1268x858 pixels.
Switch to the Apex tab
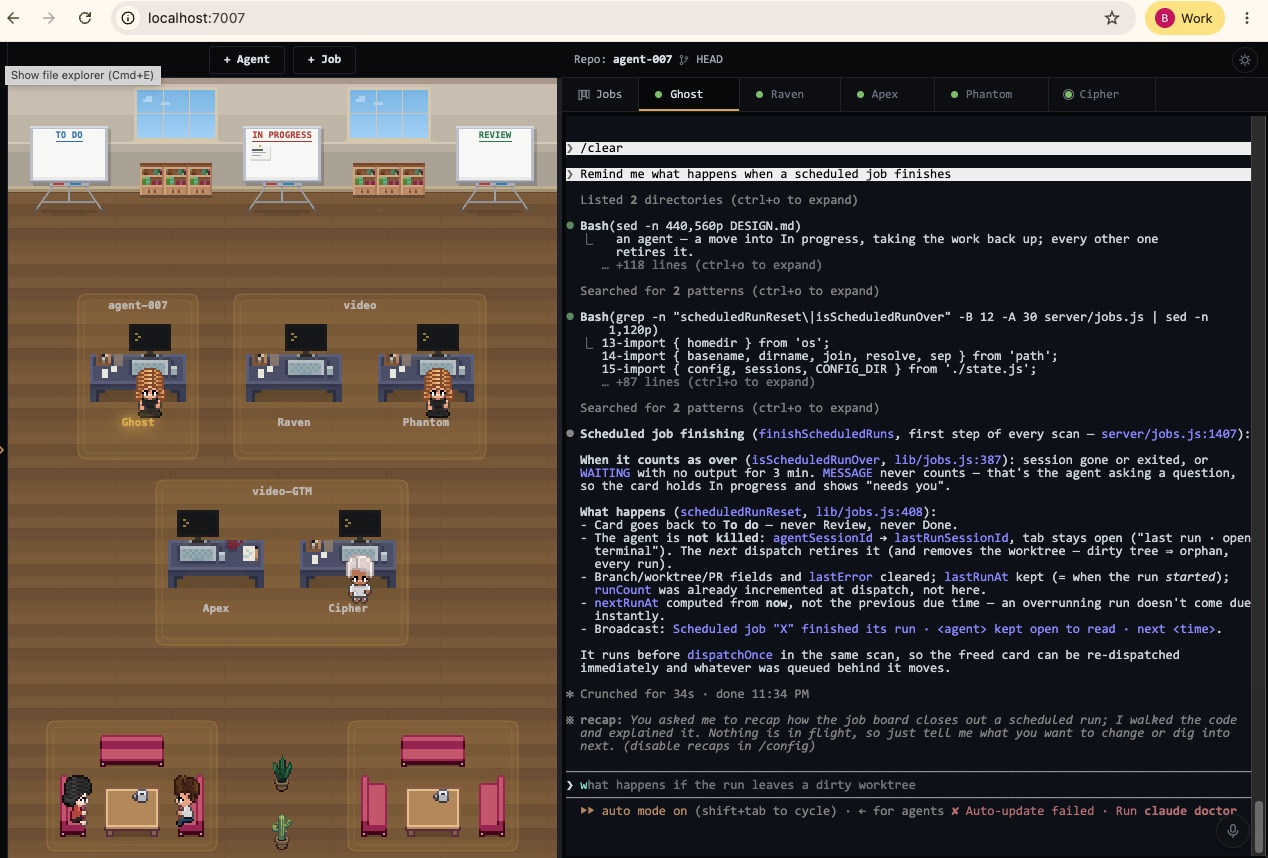(885, 94)
